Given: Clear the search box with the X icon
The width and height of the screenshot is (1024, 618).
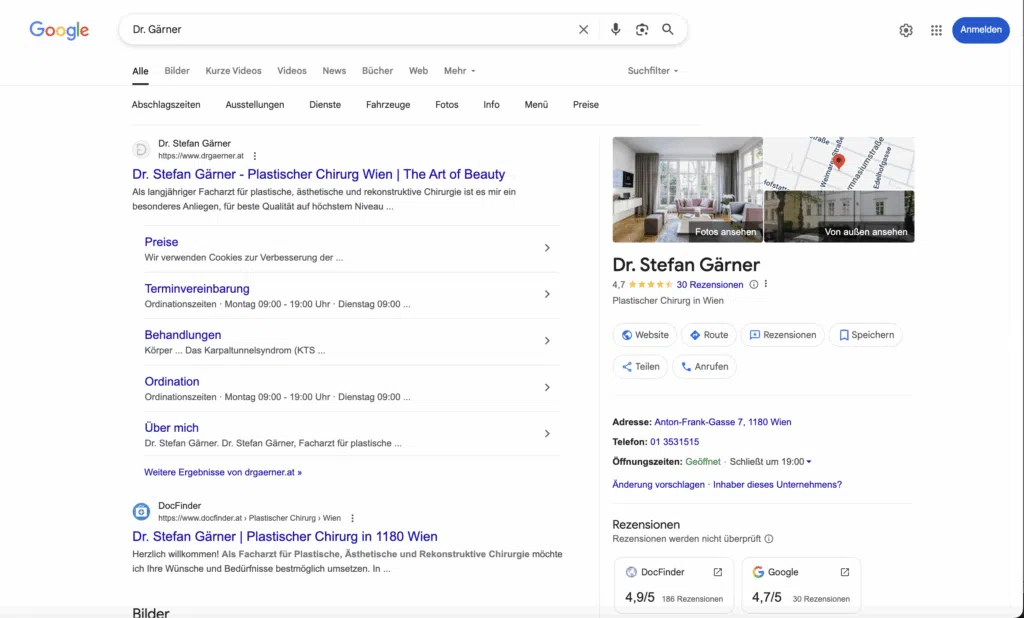Looking at the screenshot, I should [583, 29].
